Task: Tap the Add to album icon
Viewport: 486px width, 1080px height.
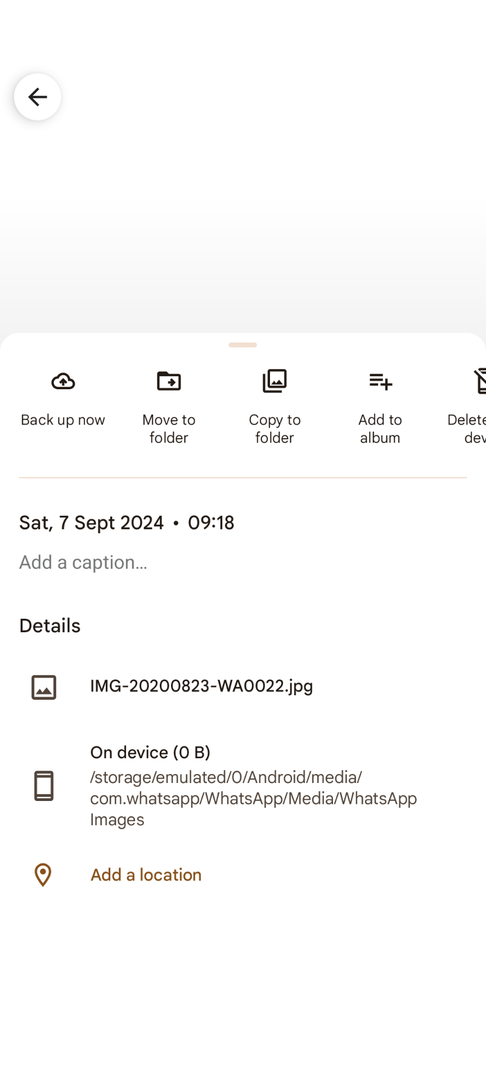Action: point(380,381)
